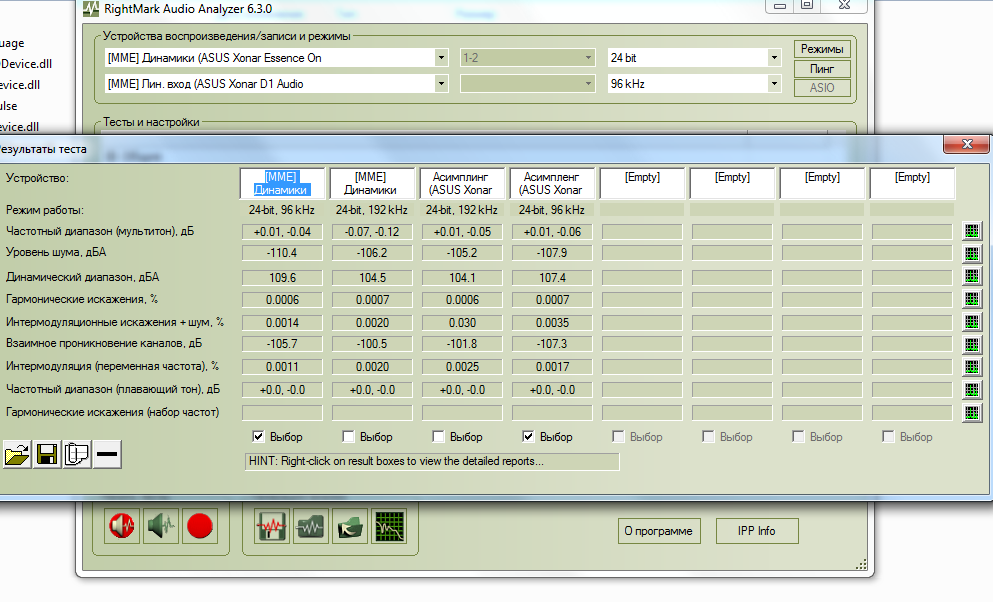Click the Асимплинг (ASUS Xonar slot name
Viewport: 993px width, 602px height.
click(x=461, y=184)
